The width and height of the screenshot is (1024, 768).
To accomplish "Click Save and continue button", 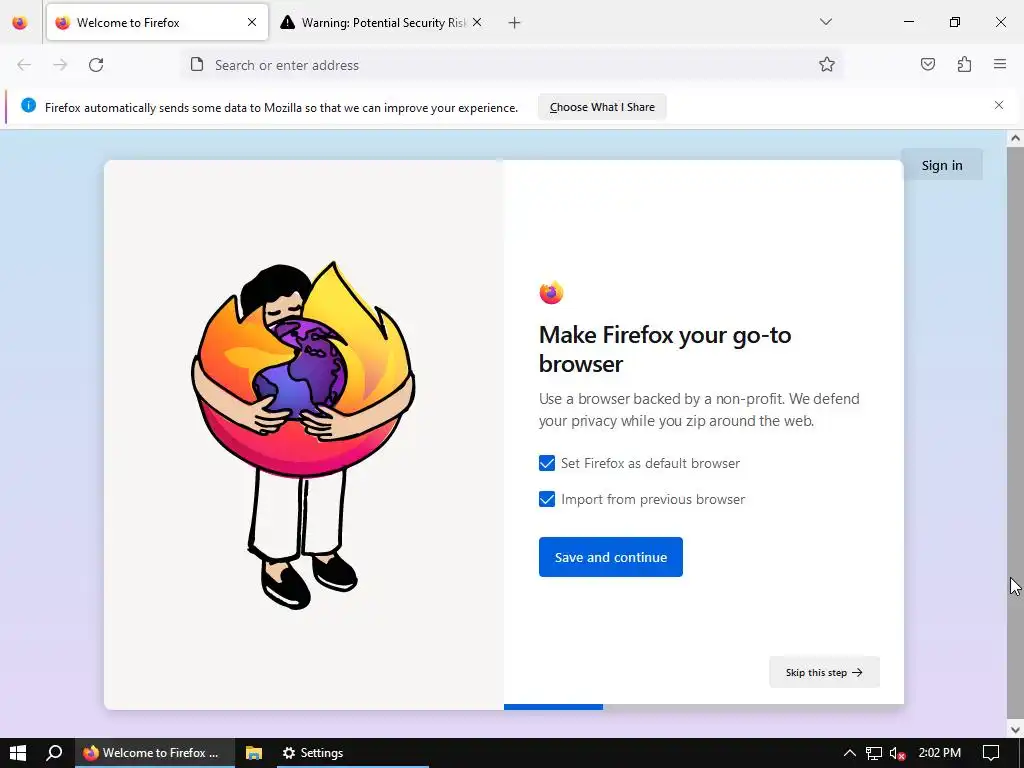I will (x=611, y=557).
